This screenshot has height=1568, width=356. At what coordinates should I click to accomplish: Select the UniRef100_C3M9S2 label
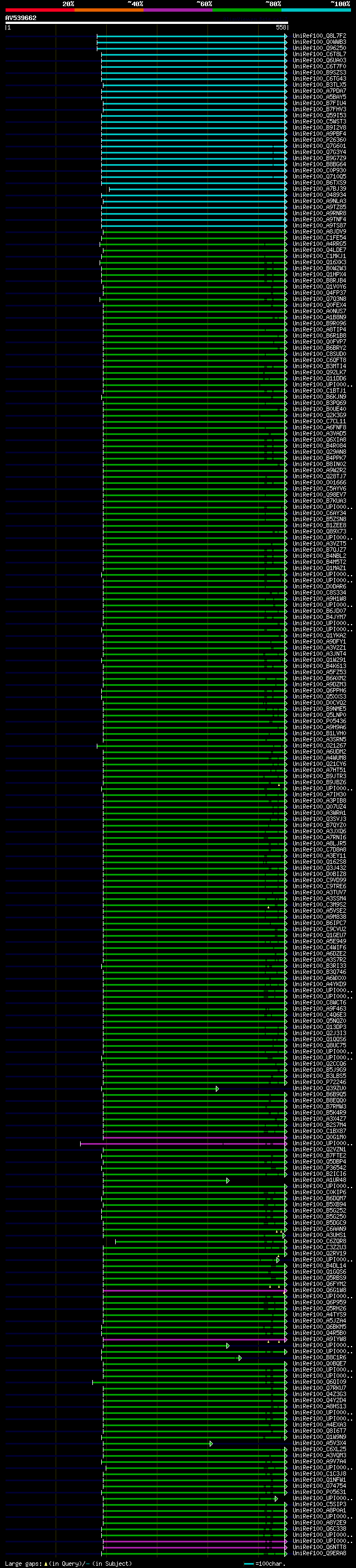click(319, 904)
